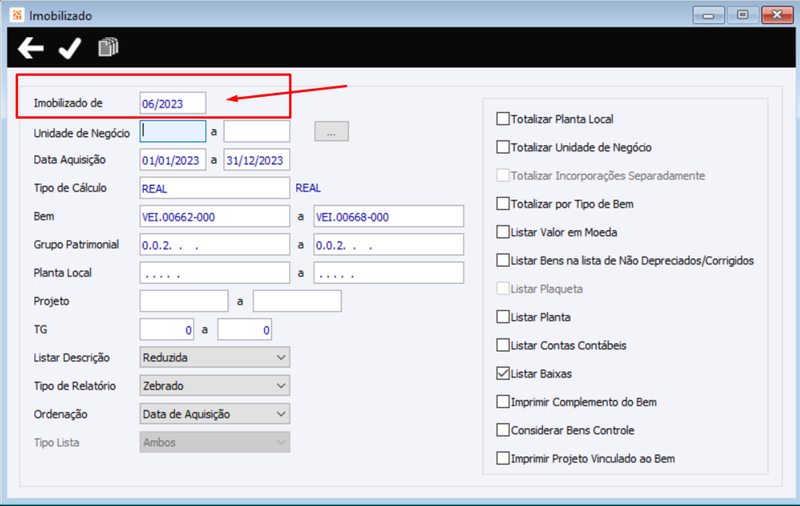Open the Listar Descrição dropdown
This screenshot has width=800, height=506.
click(x=215, y=357)
